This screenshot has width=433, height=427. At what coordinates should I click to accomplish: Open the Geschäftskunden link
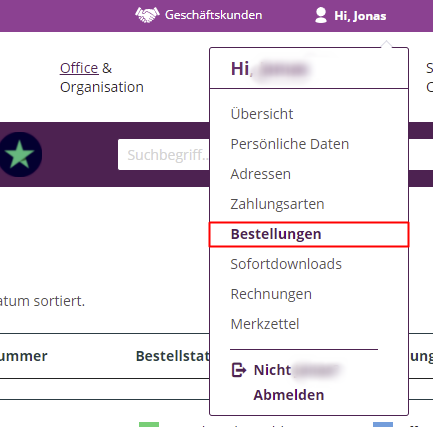tap(213, 15)
